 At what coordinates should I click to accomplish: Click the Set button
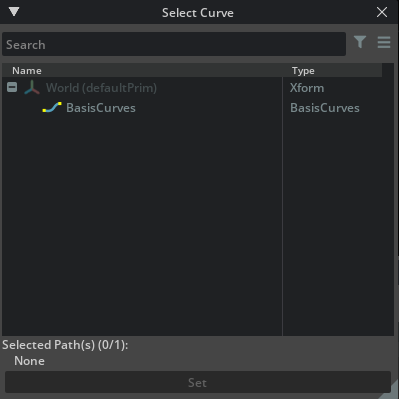pyautogui.click(x=198, y=382)
